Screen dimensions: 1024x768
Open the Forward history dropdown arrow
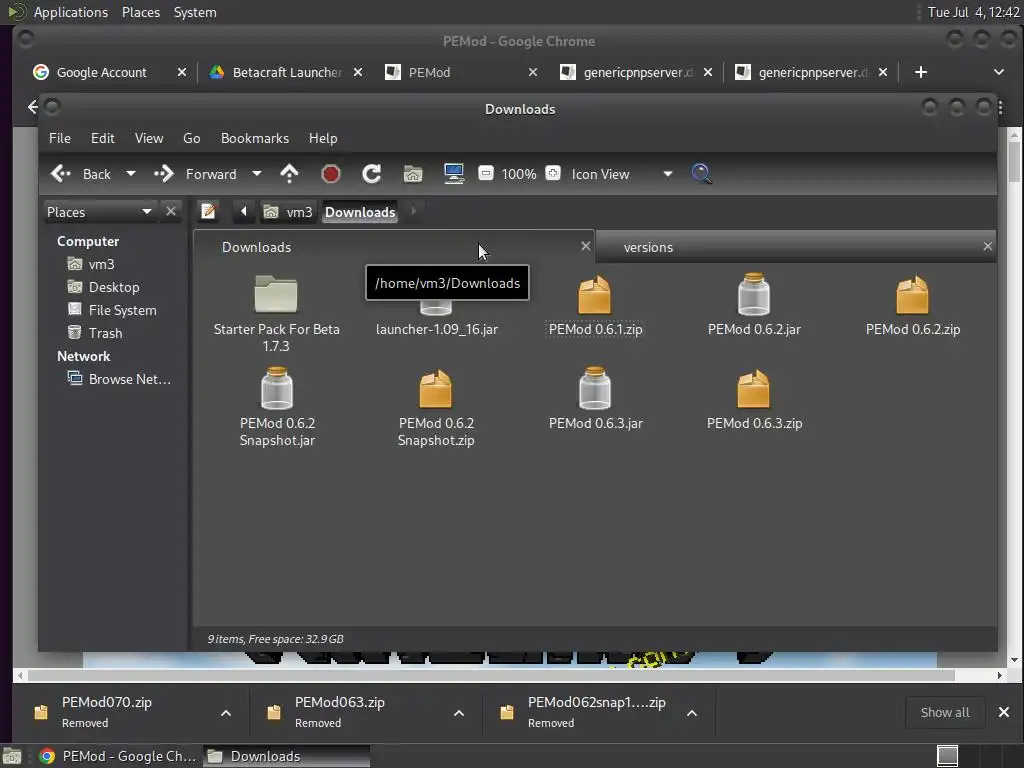point(257,174)
